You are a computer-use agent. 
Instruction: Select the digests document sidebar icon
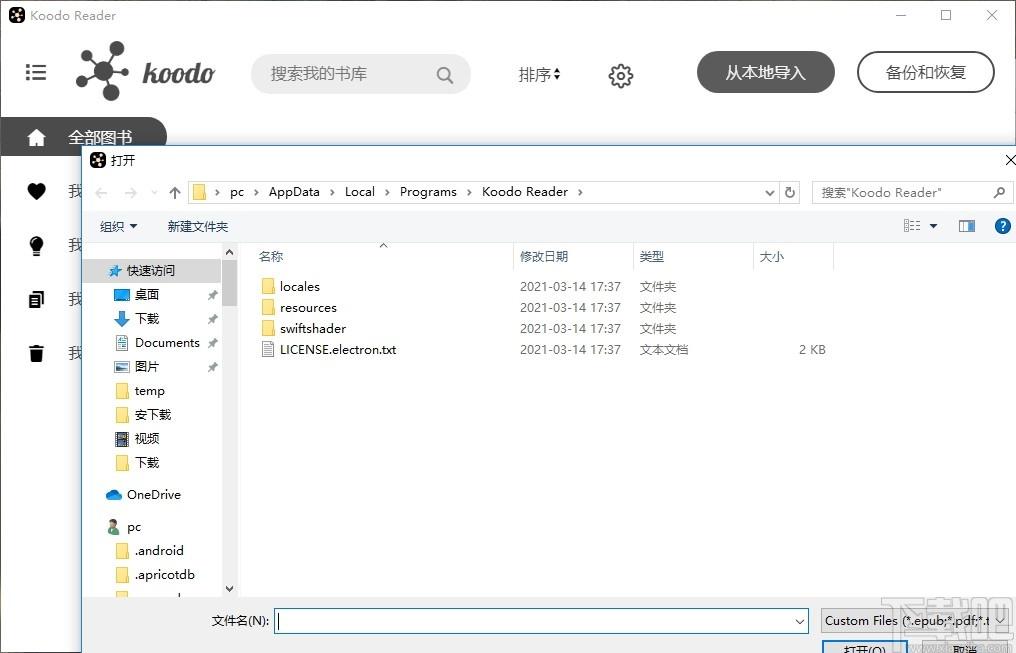pyautogui.click(x=36, y=299)
